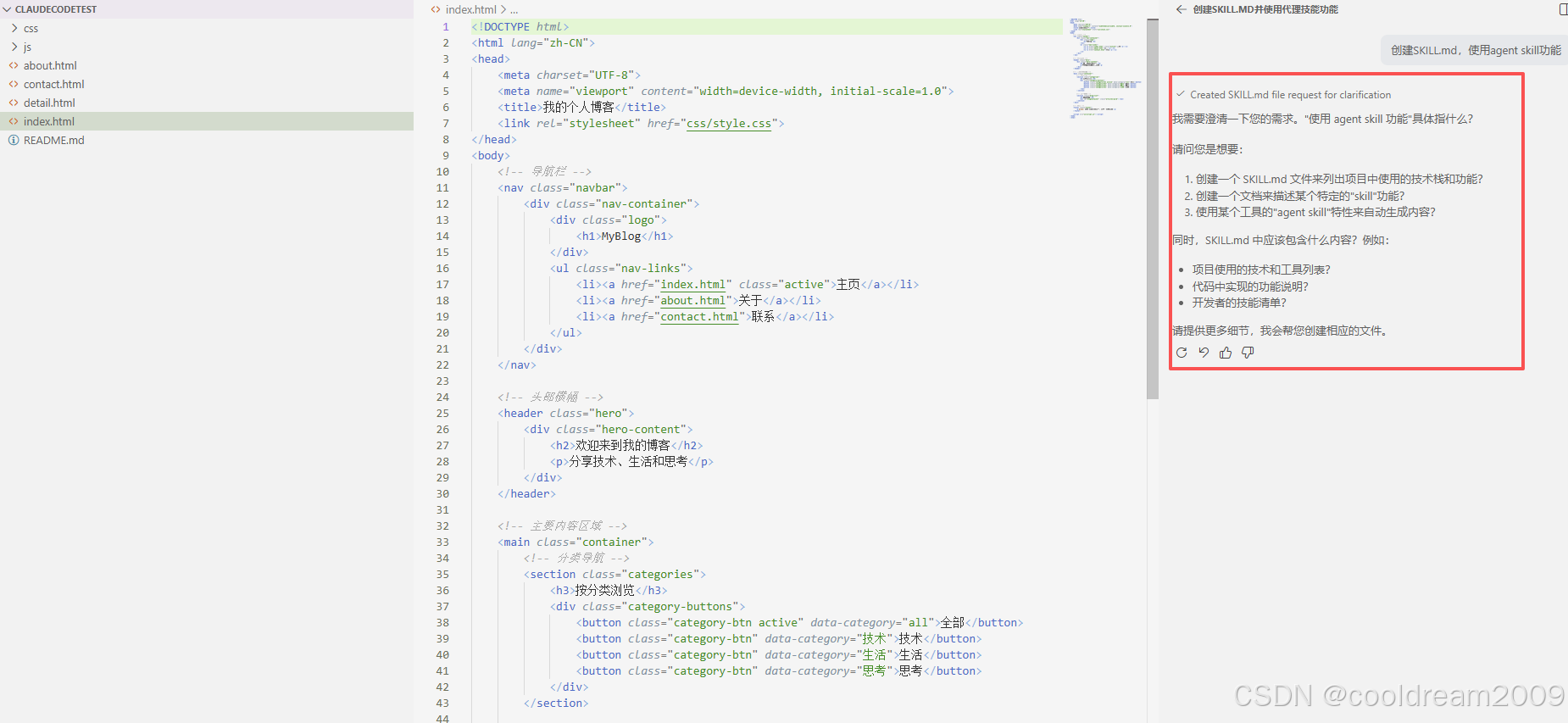The image size is (1568, 723).
Task: Click the contact.html file icon
Action: pos(14,84)
